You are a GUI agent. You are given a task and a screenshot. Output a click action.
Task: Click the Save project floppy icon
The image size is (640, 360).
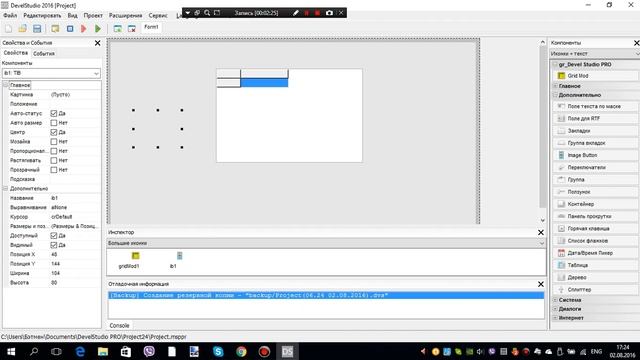[37, 29]
